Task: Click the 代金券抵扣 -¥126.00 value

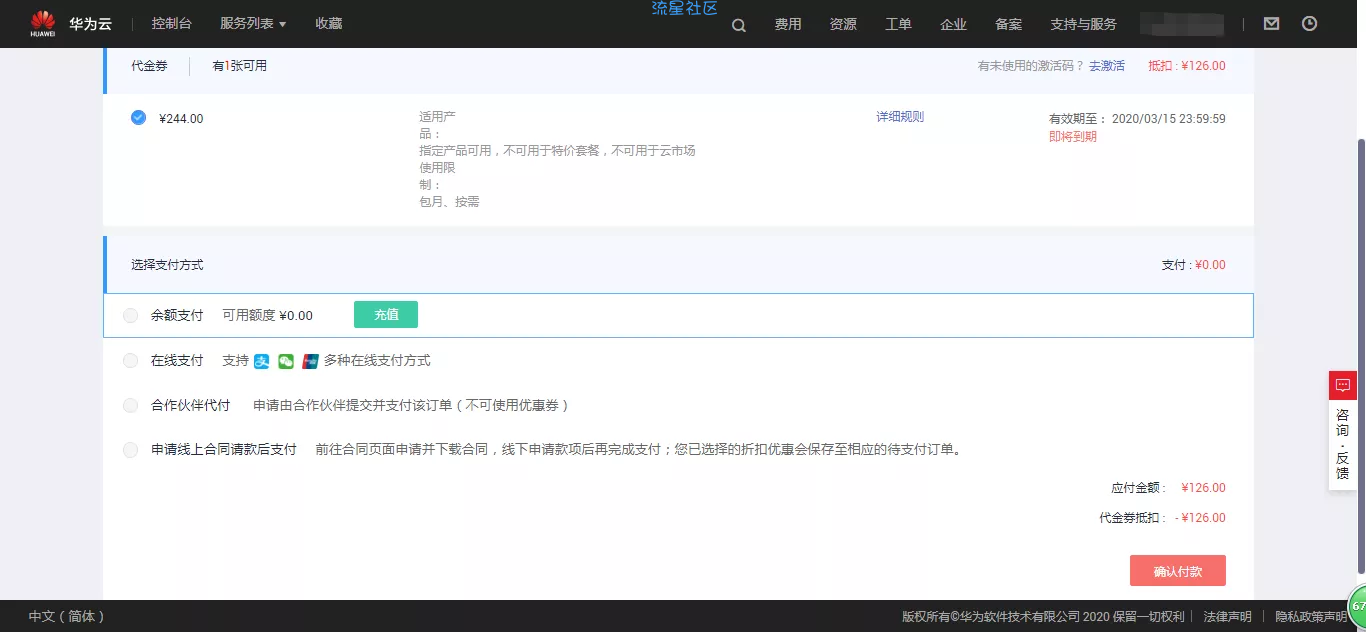Action: pyautogui.click(x=1200, y=518)
